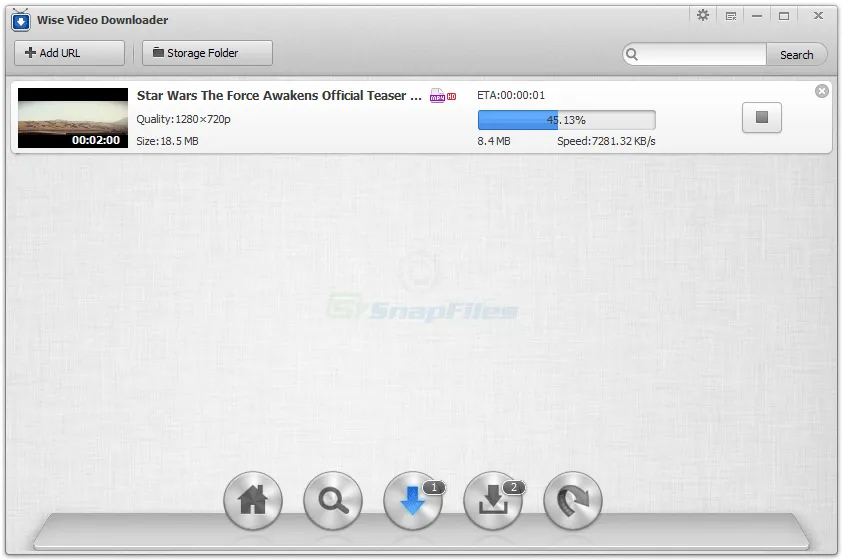Click the magnifier icon inside search box
The height and width of the screenshot is (560, 843).
click(x=632, y=55)
